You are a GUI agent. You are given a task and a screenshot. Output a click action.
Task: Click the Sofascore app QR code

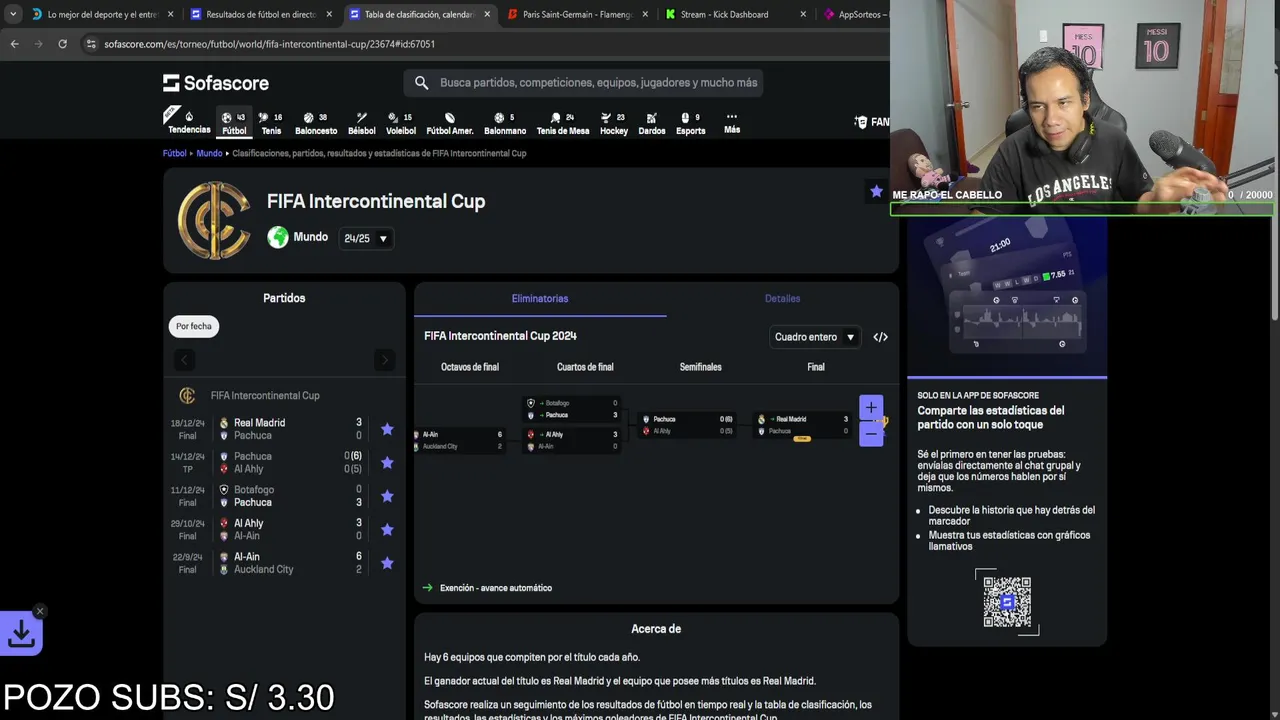1007,602
